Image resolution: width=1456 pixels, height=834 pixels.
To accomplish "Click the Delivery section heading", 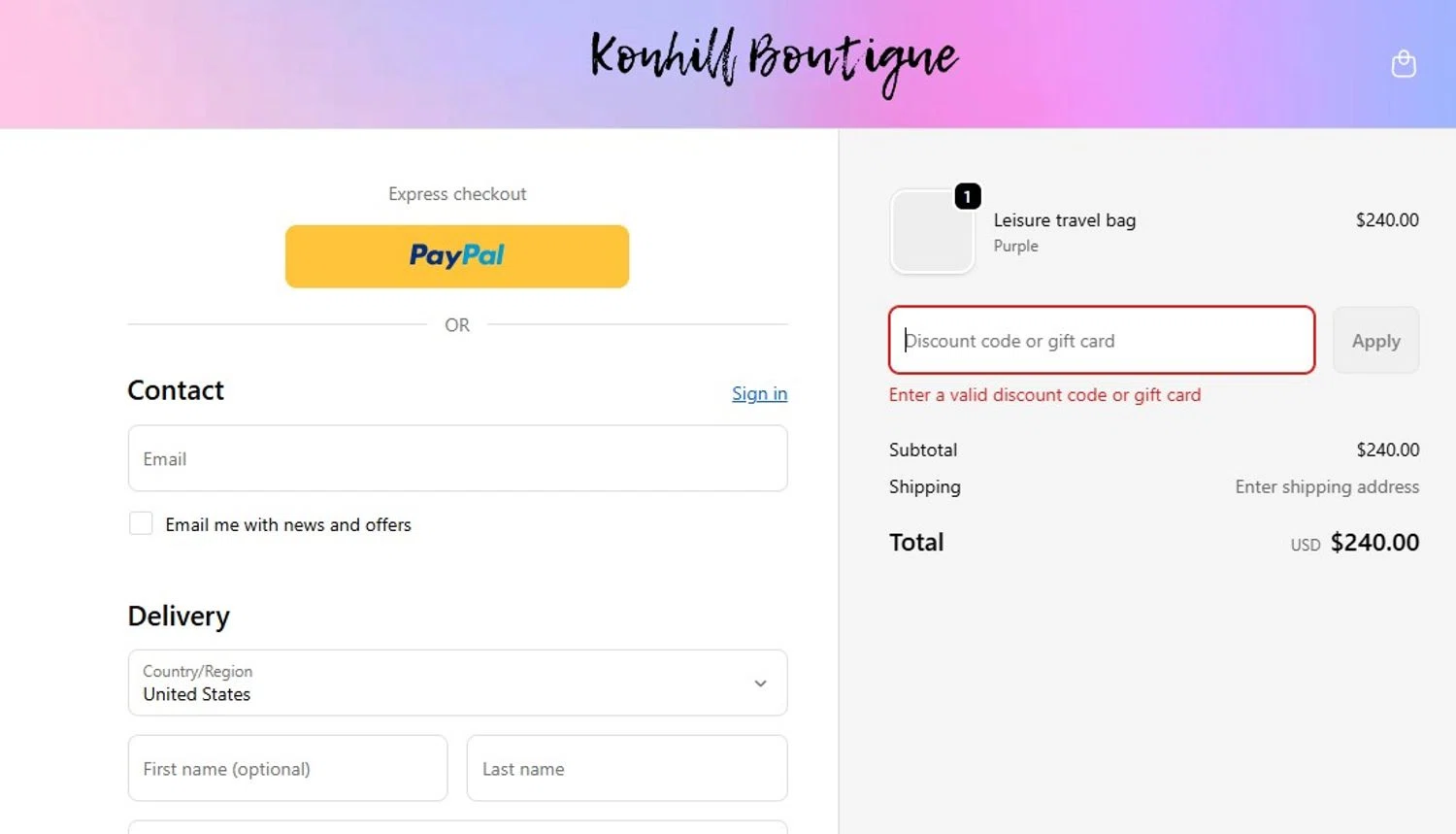I will pyautogui.click(x=179, y=617).
